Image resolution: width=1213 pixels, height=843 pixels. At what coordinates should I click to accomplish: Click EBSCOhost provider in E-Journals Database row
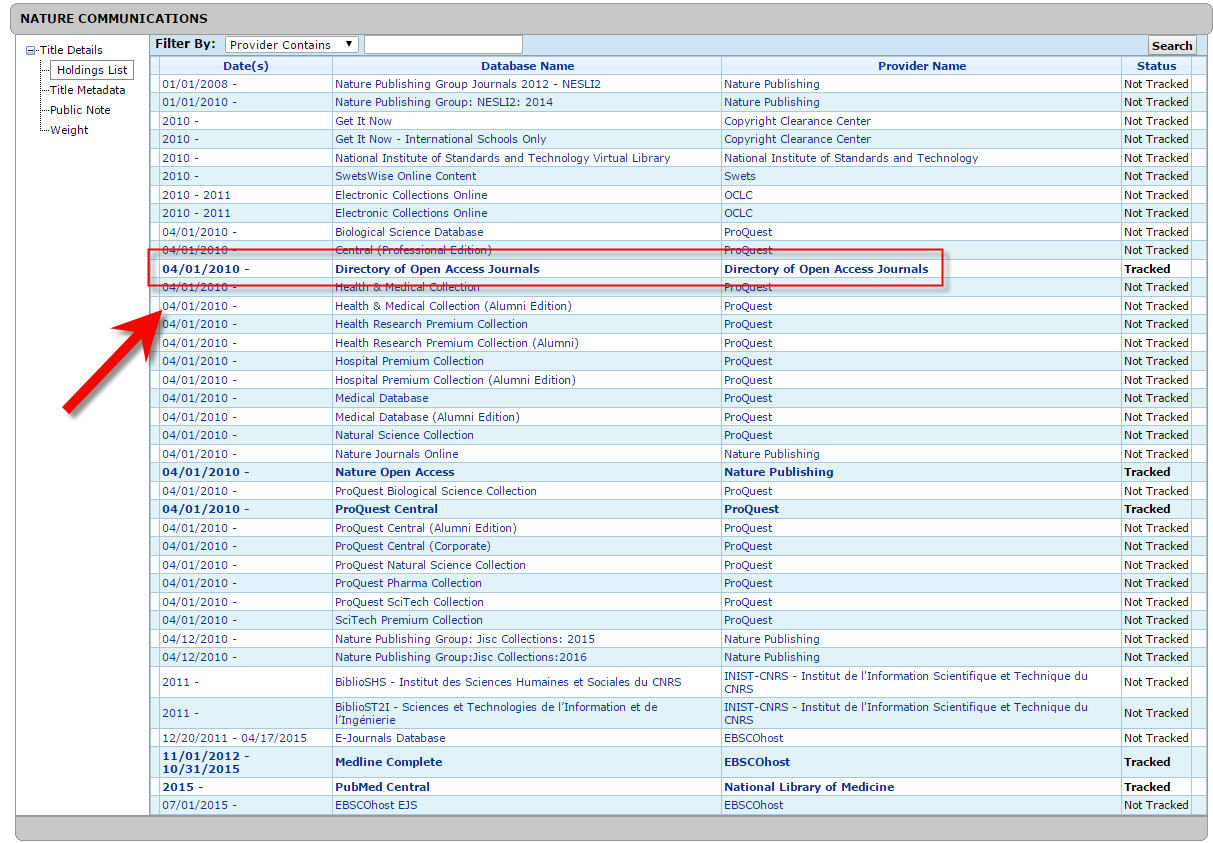(754, 738)
